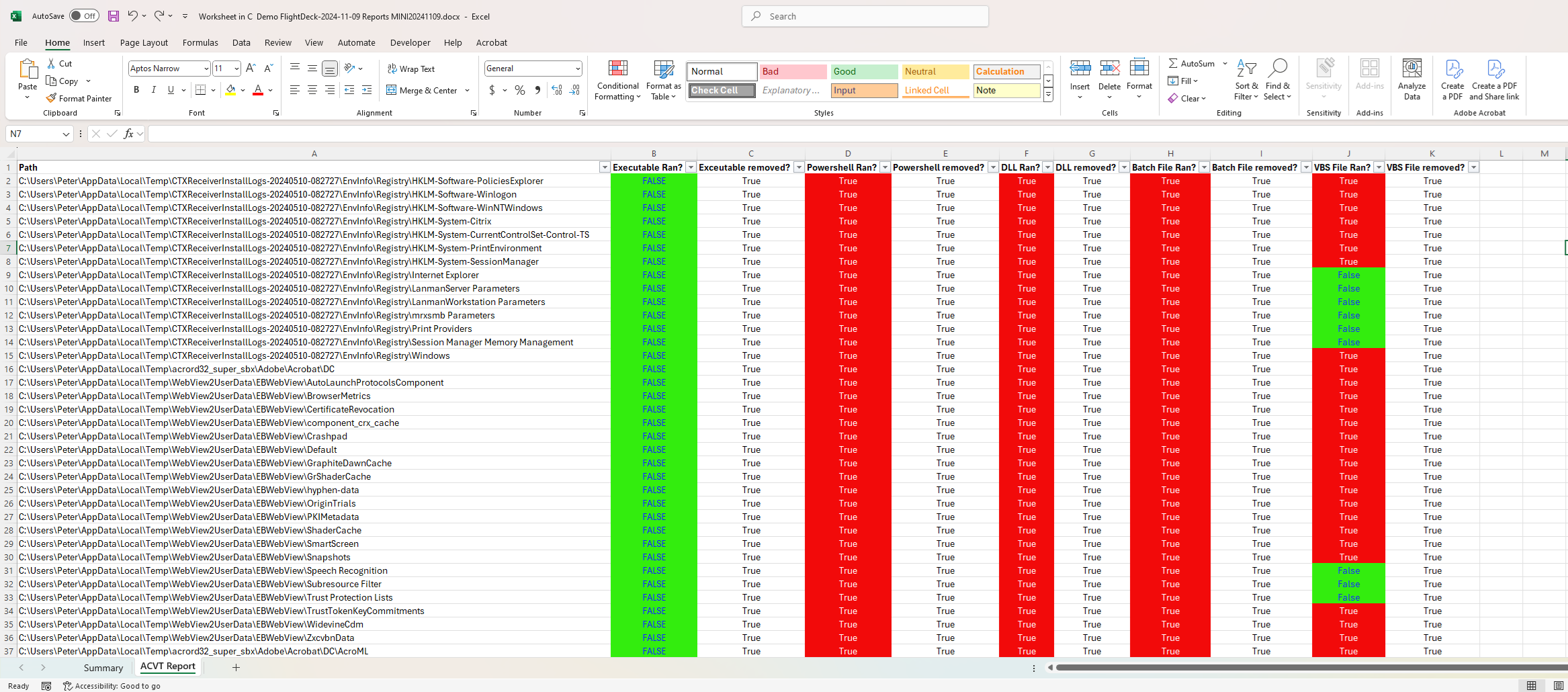Click the Format Painter brush

coord(79,99)
